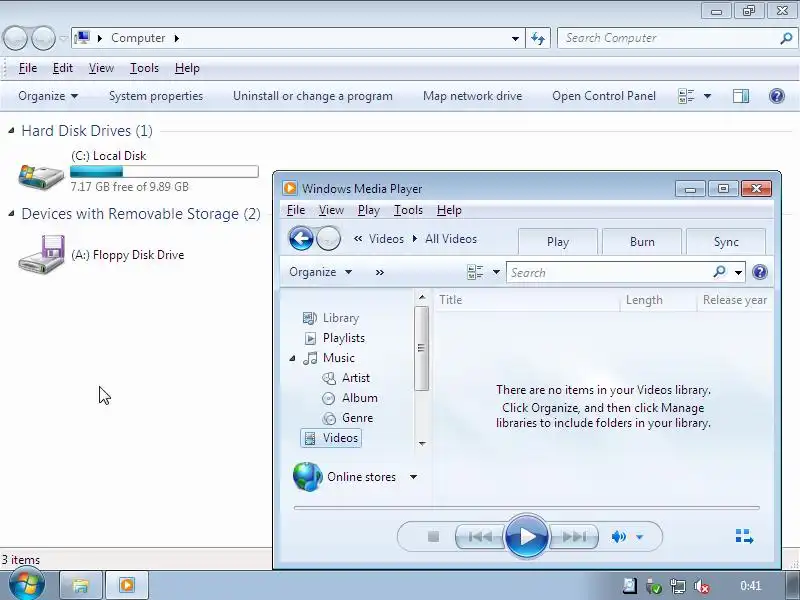Select the Local Disk (C:) drive icon

tap(41, 177)
